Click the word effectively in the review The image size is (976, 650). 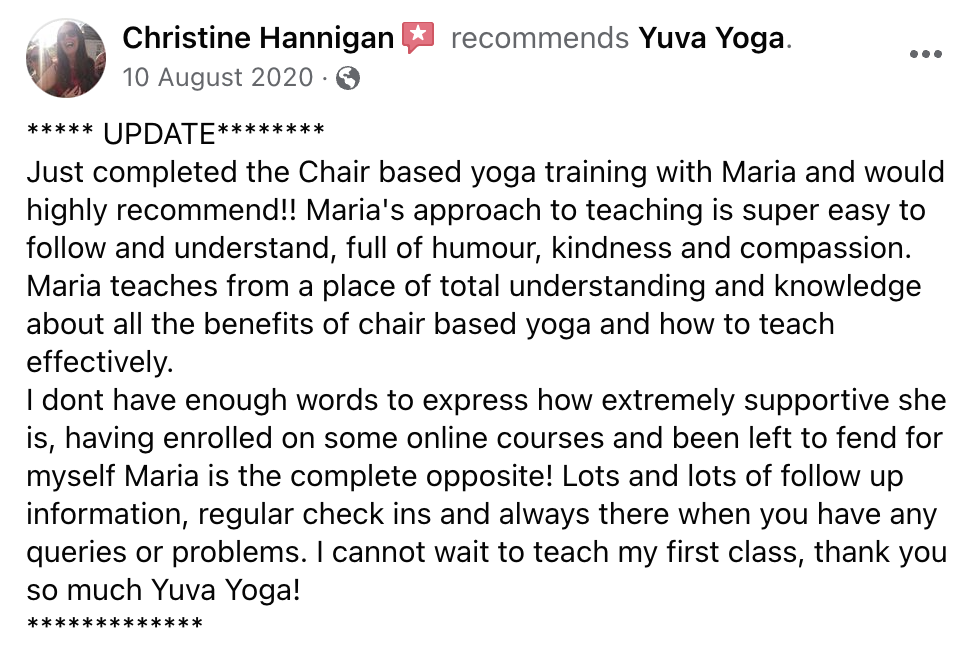100,362
